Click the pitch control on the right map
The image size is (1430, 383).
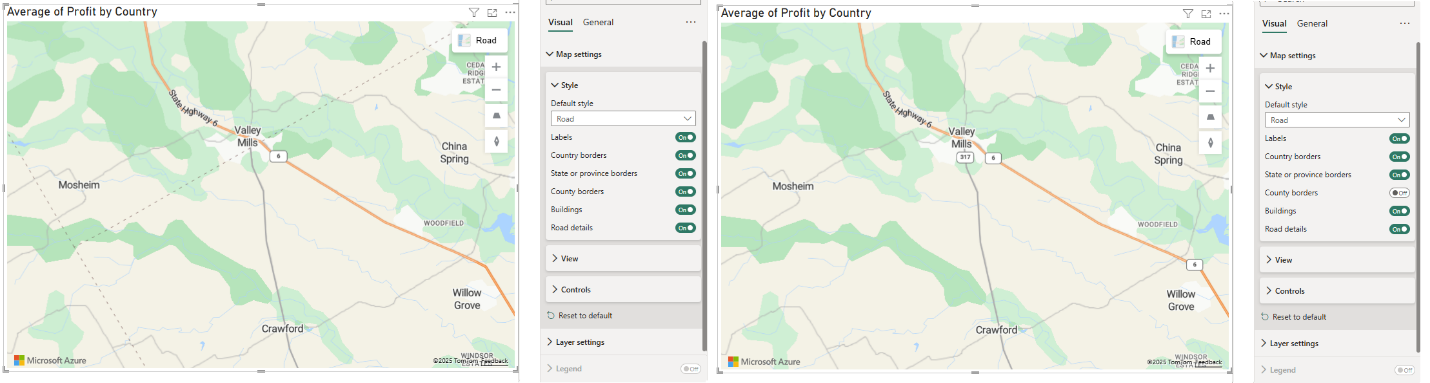tap(1210, 117)
